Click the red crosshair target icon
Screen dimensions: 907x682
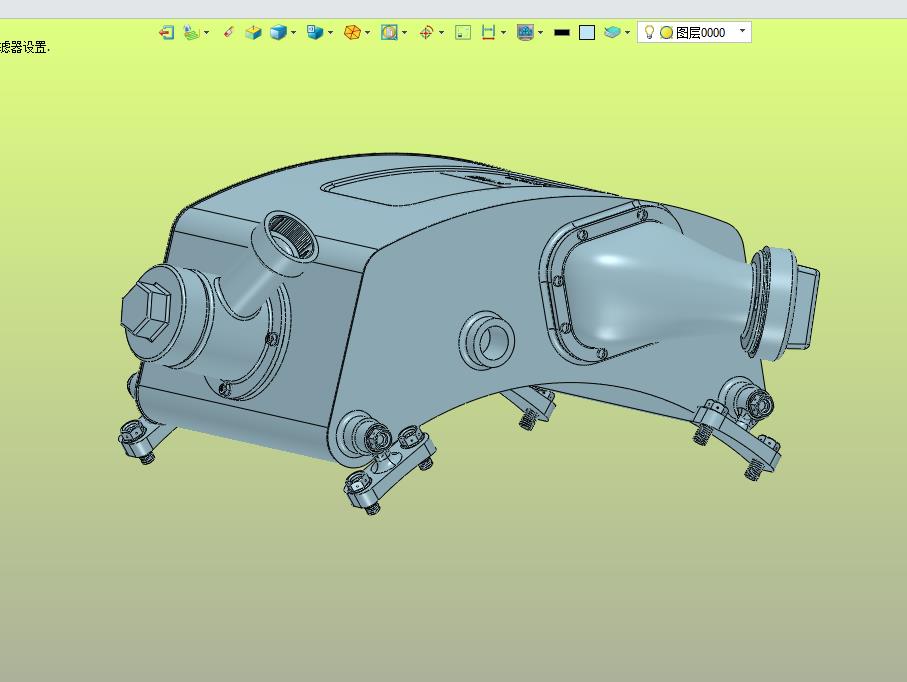[x=426, y=32]
